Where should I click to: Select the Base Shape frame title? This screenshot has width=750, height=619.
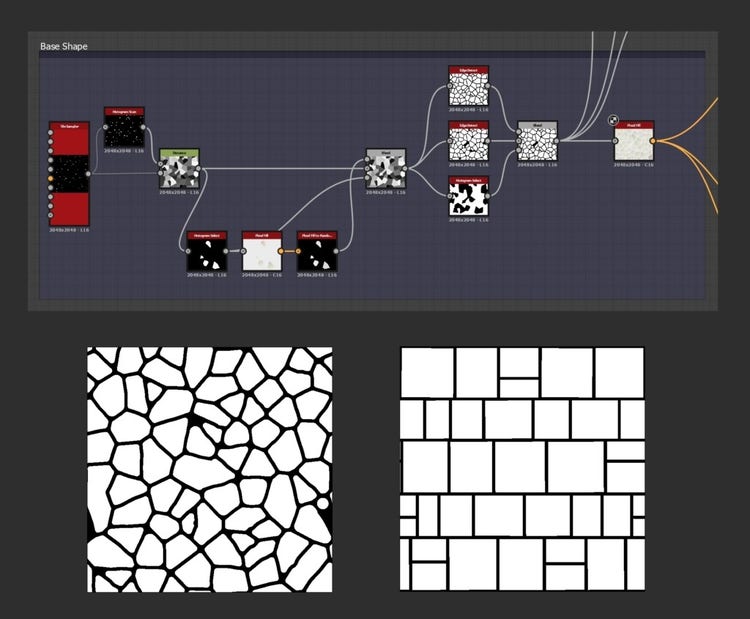tap(64, 46)
